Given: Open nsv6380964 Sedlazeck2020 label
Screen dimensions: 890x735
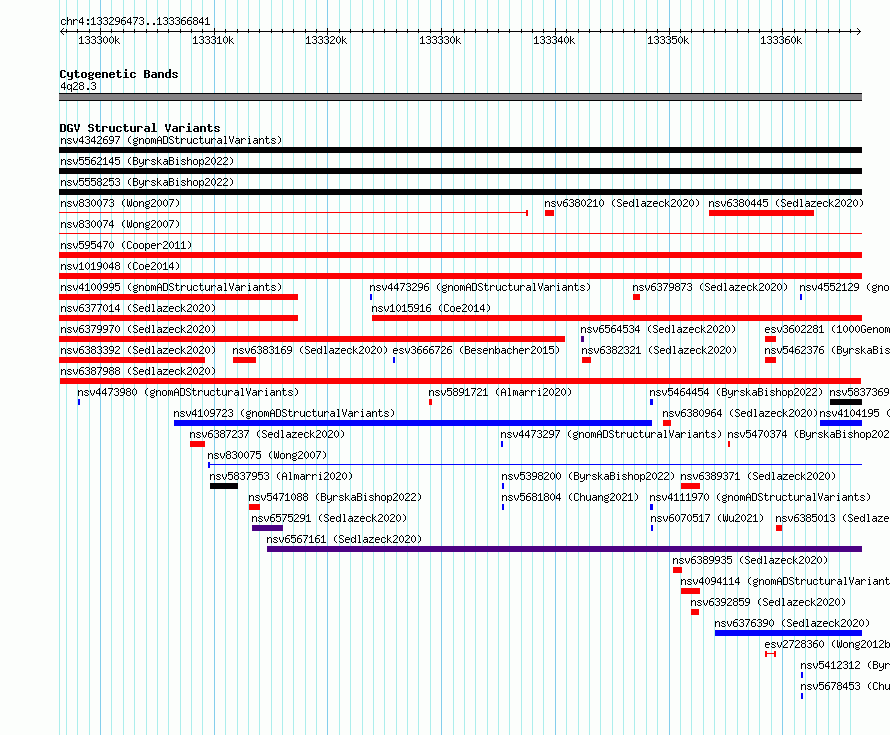Looking at the screenshot, I should (740, 413).
